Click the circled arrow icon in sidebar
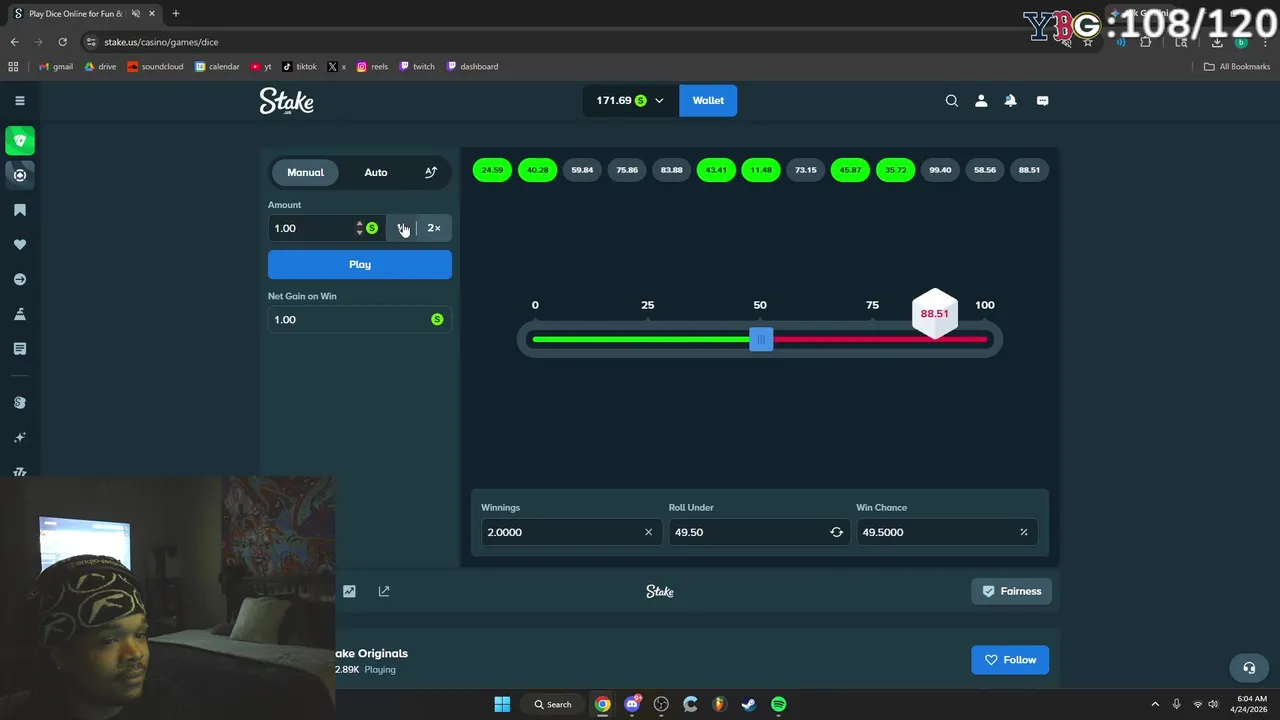 pos(20,279)
